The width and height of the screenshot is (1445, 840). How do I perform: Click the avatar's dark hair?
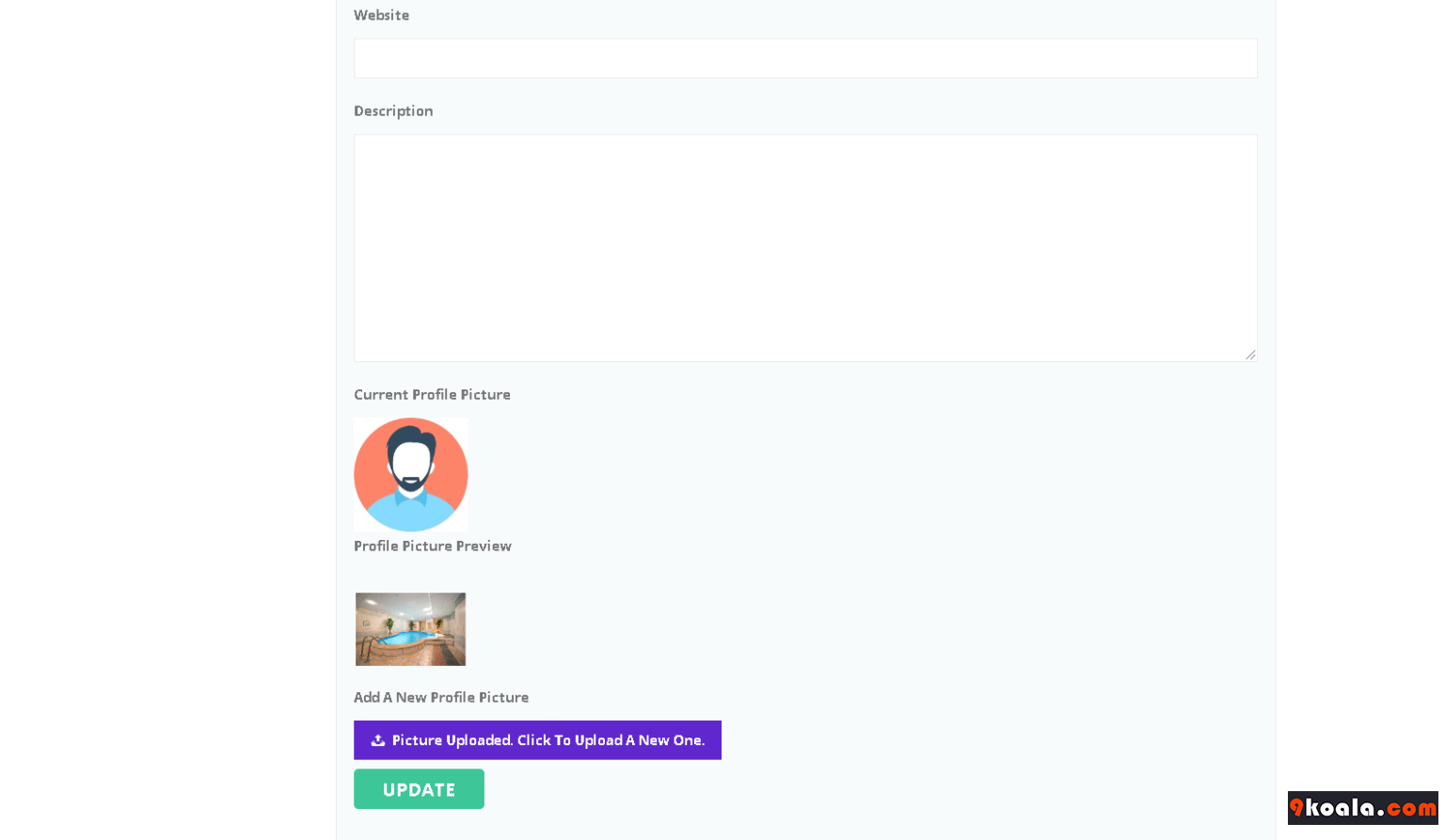[410, 438]
